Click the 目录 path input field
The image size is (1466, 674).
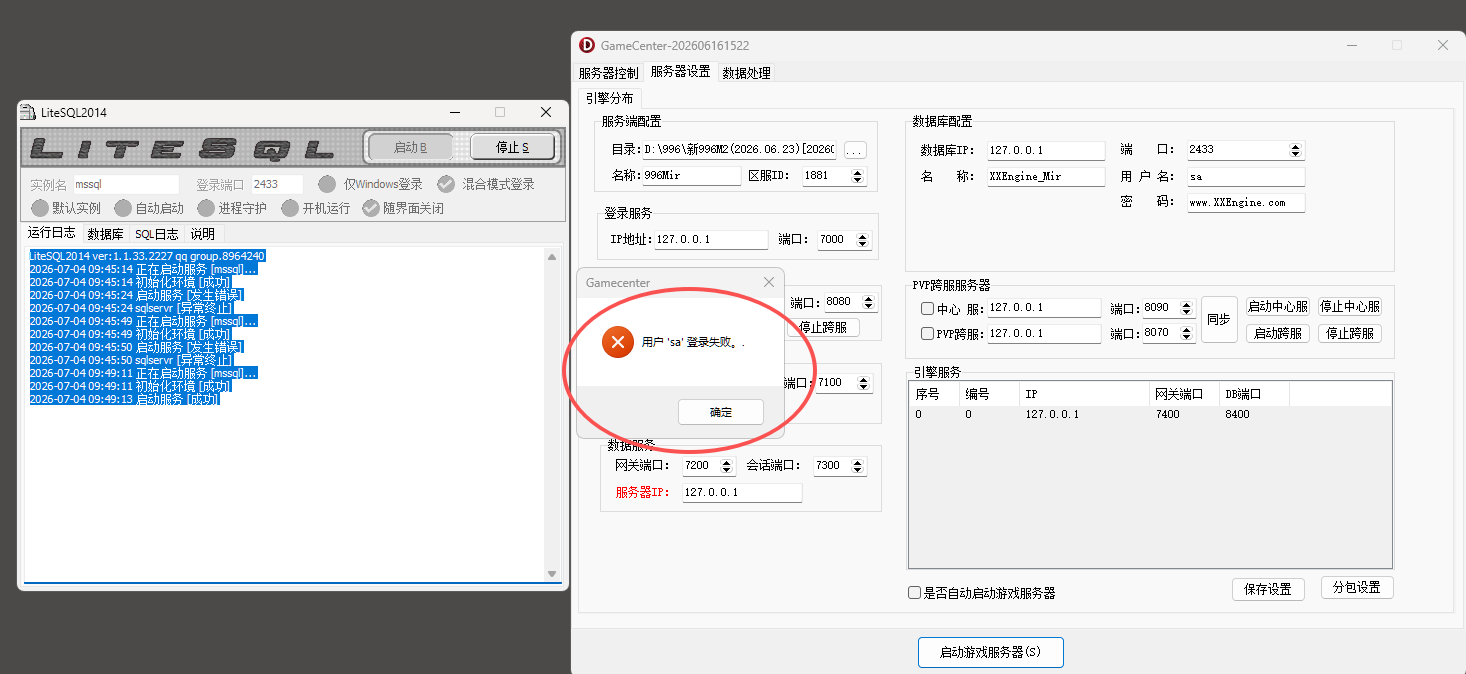[739, 150]
